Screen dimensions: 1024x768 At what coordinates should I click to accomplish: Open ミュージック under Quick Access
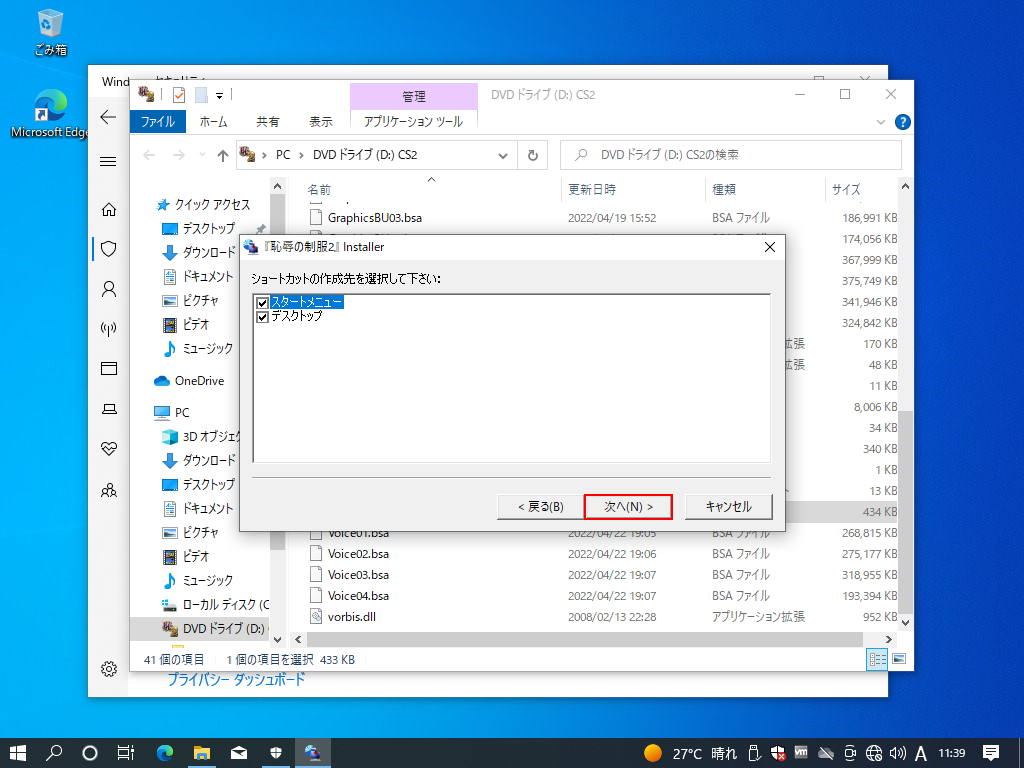point(207,349)
